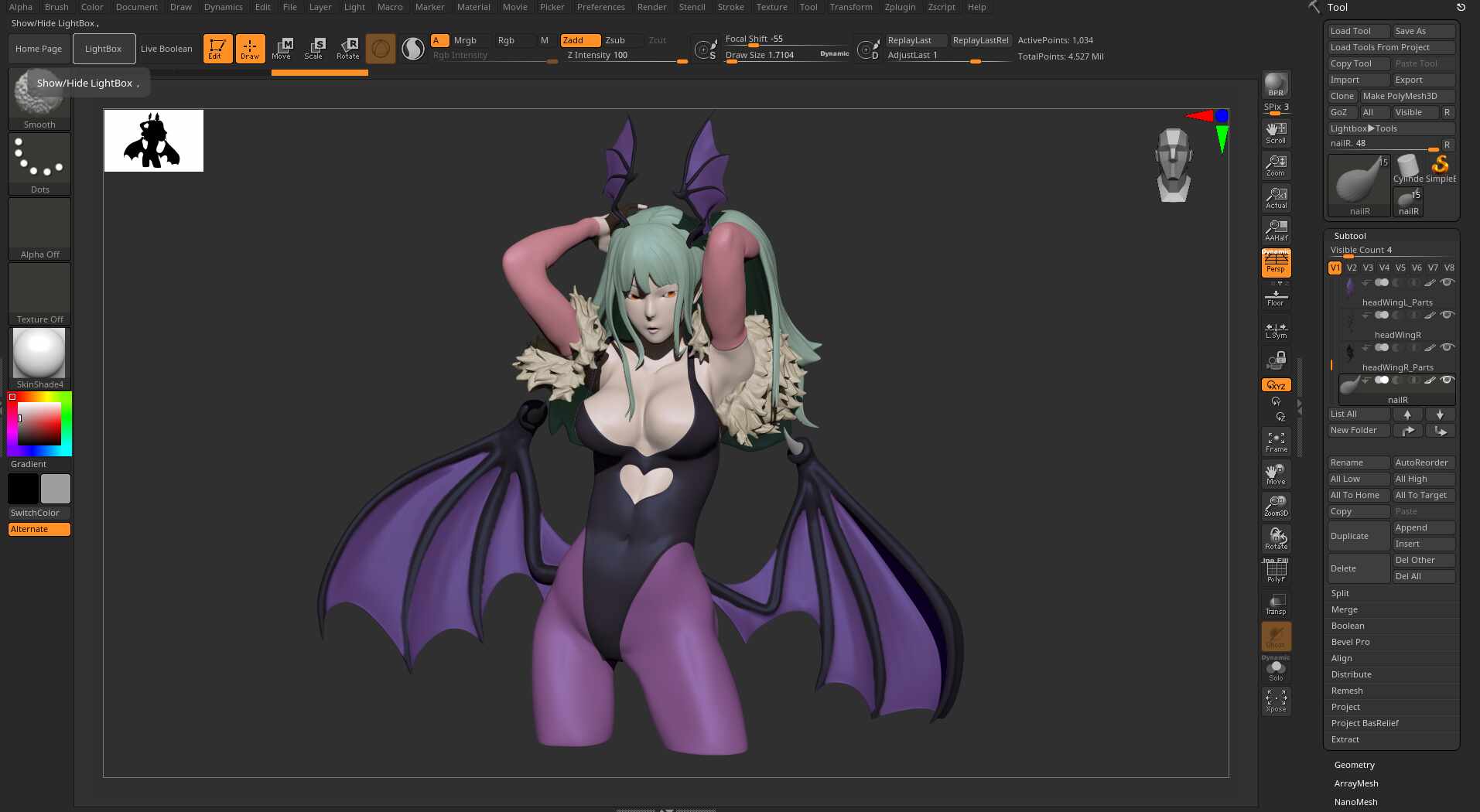Open the Smooth brush thumbnail
The image size is (1480, 812).
pyautogui.click(x=39, y=99)
